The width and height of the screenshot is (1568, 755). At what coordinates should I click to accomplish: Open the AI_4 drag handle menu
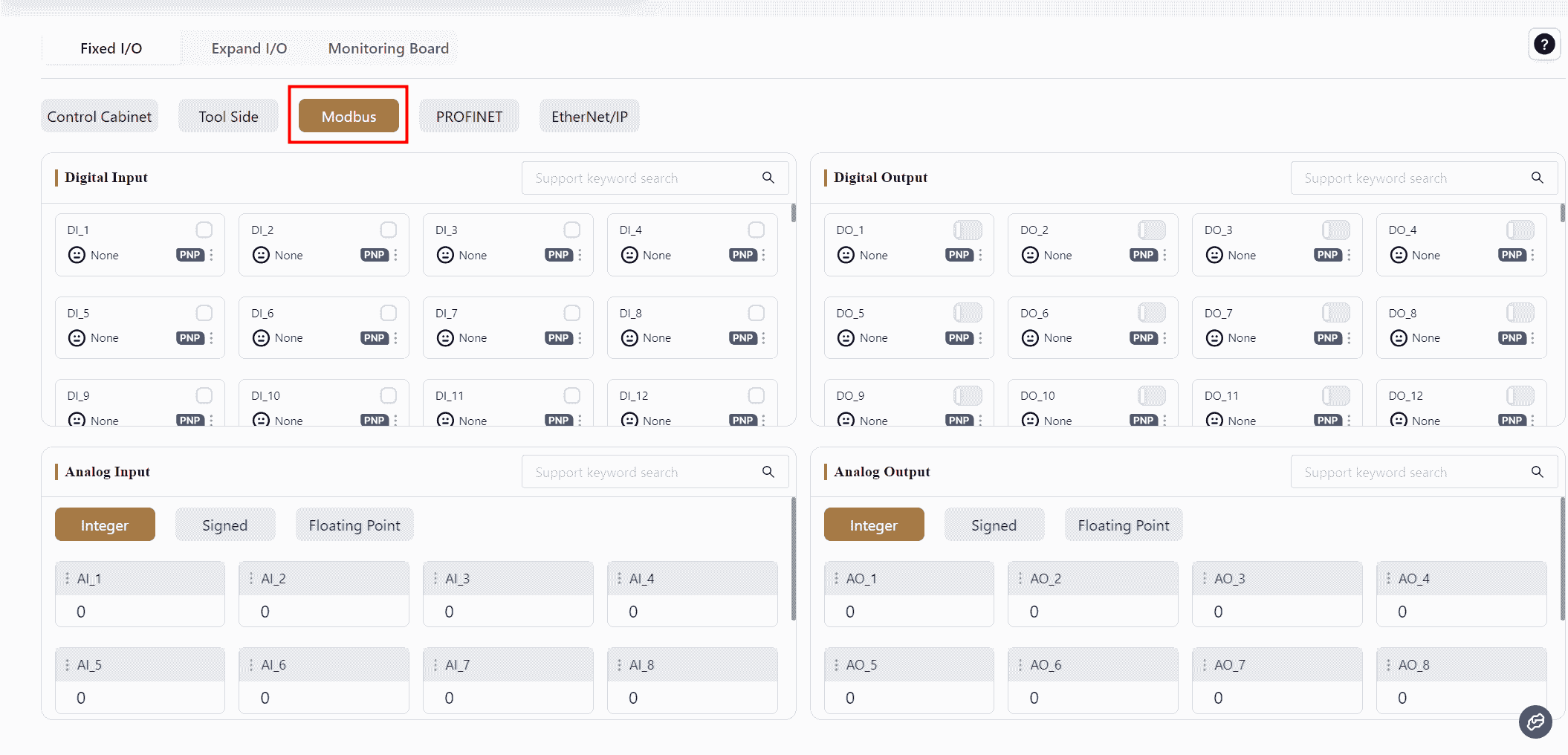tap(619, 579)
